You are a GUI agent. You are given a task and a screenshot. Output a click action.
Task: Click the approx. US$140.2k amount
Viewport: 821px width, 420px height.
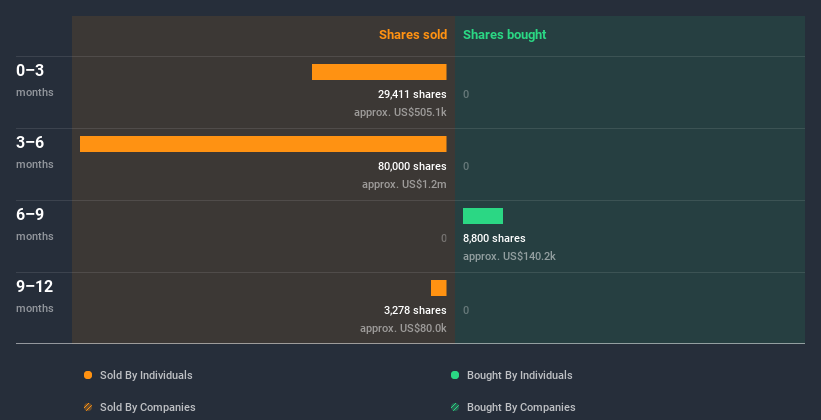[x=509, y=256]
